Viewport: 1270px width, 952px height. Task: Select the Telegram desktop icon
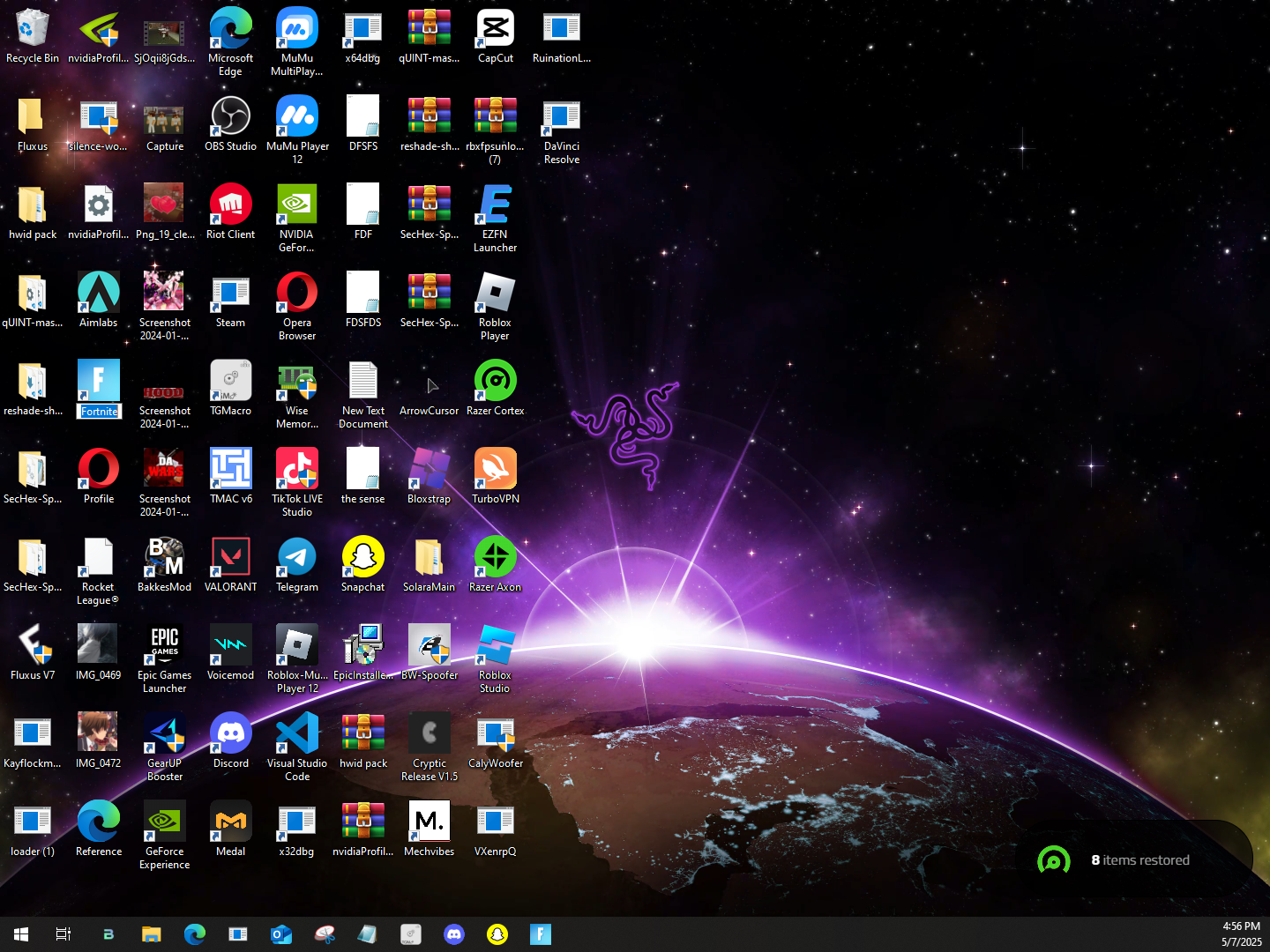coord(297,566)
